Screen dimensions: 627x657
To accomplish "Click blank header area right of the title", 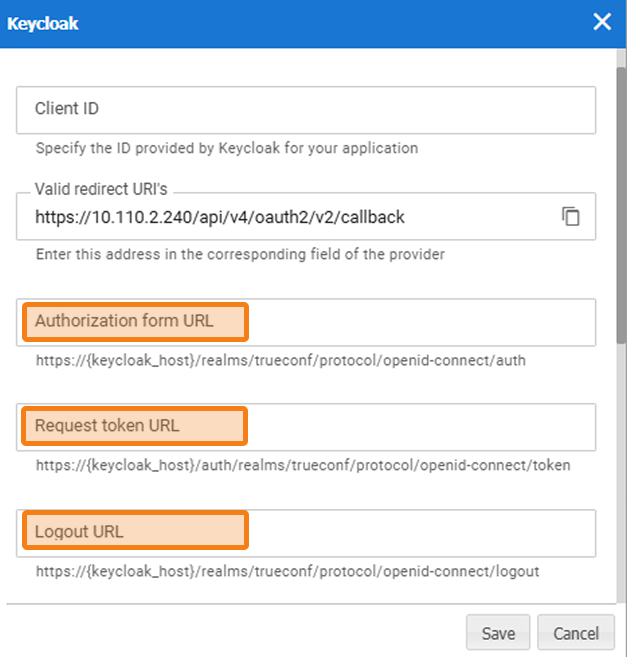I will (330, 23).
